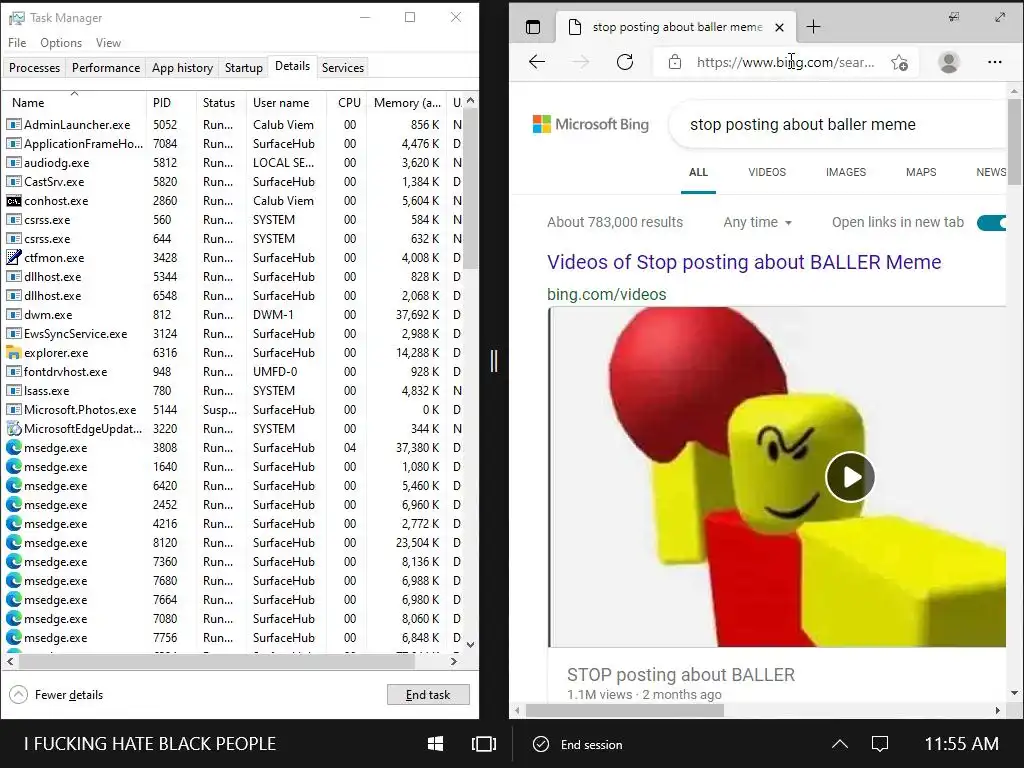Show hidden tray icons chevron
1024x768 pixels.
point(840,744)
